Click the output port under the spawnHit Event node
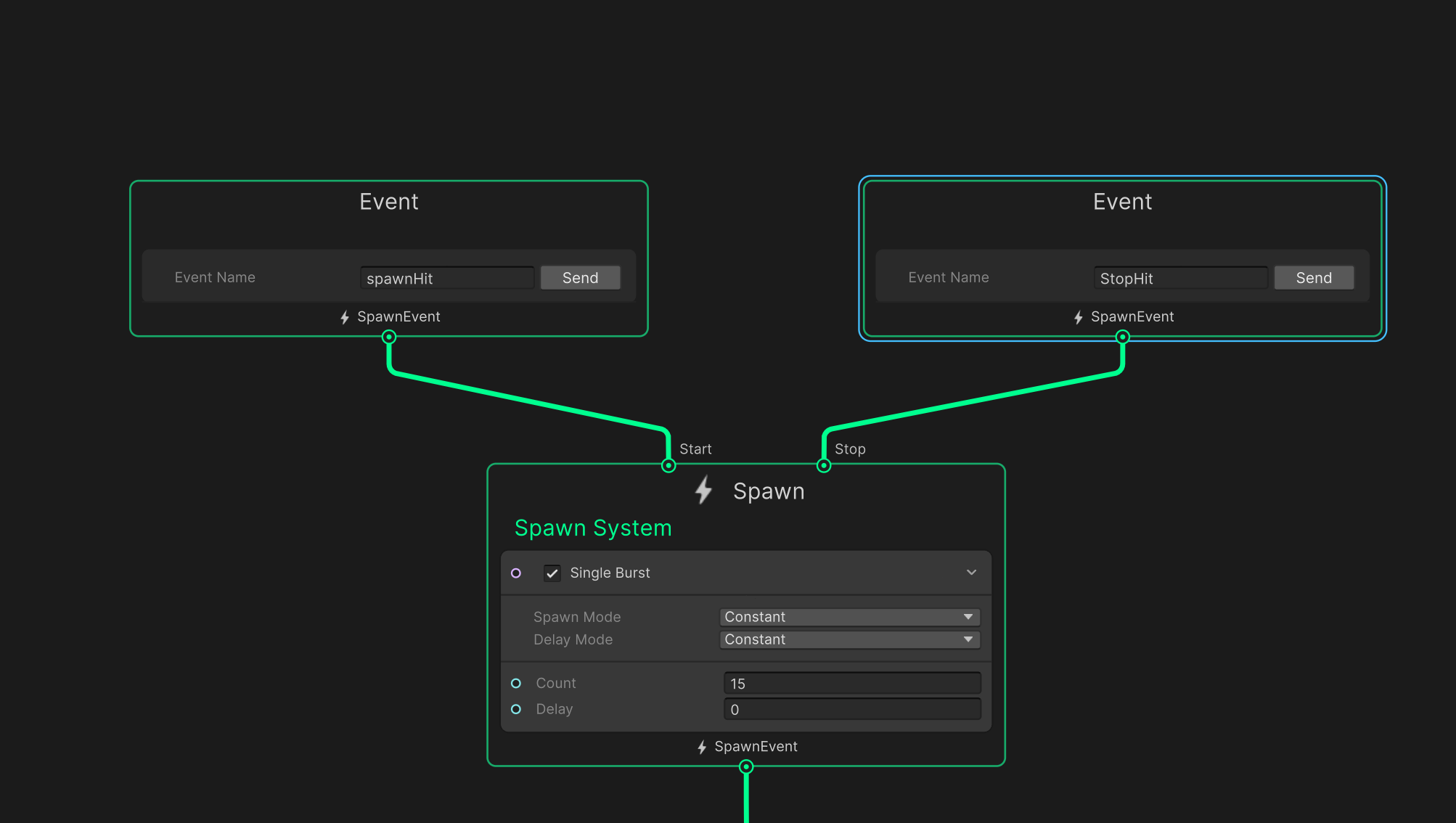 tap(388, 337)
